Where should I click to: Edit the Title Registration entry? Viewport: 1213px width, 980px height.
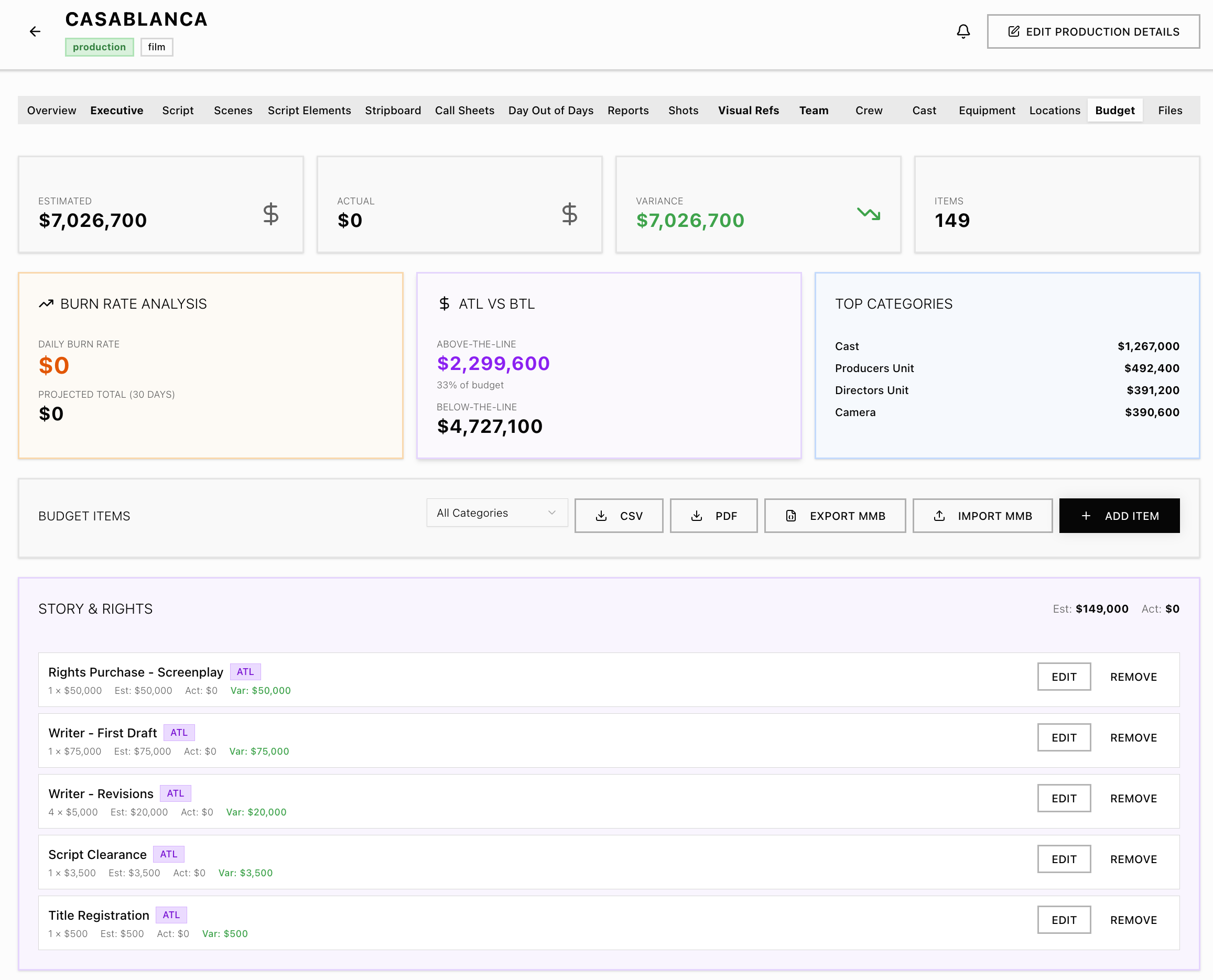click(1064, 920)
